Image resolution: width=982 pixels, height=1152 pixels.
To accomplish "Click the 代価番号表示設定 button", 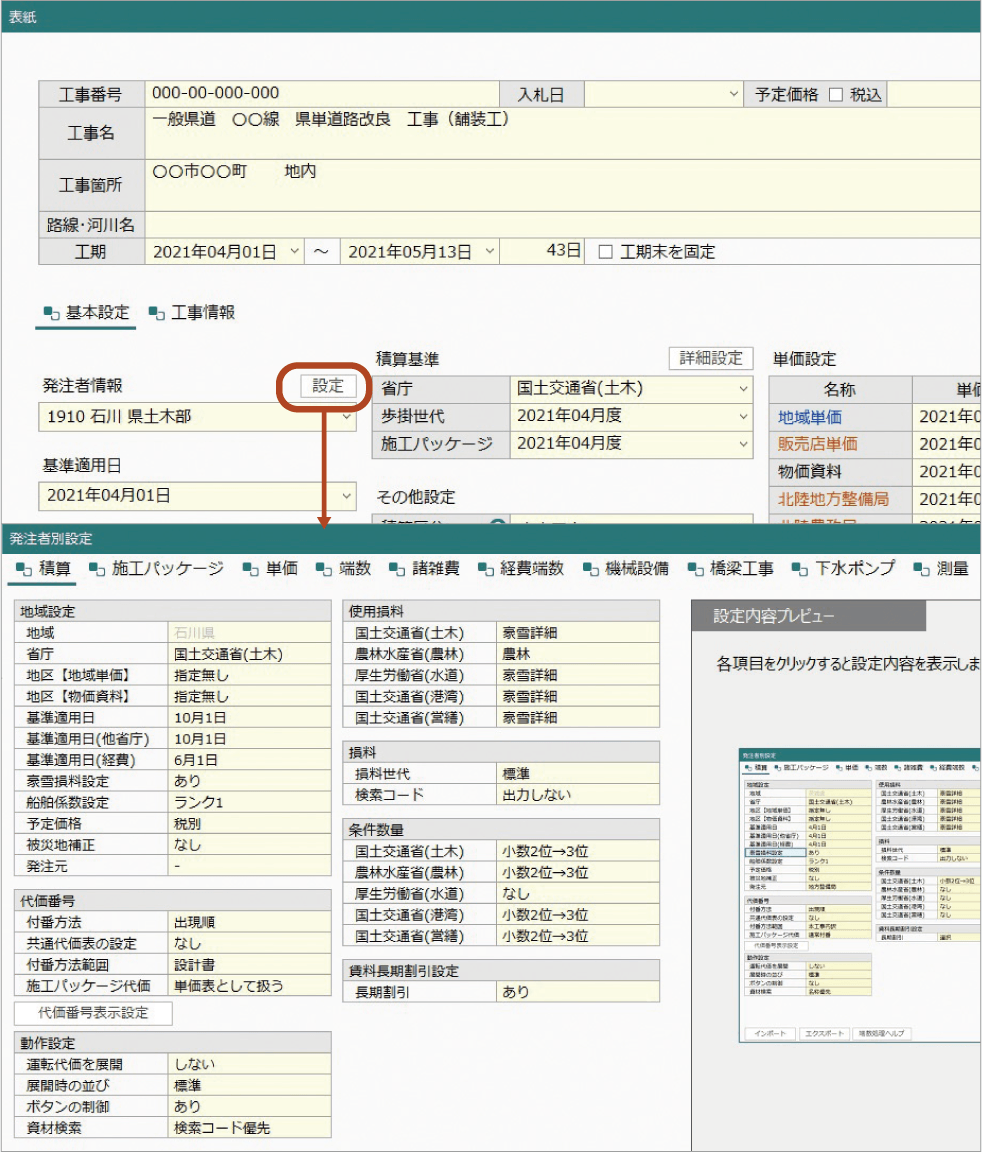I will 93,1013.
